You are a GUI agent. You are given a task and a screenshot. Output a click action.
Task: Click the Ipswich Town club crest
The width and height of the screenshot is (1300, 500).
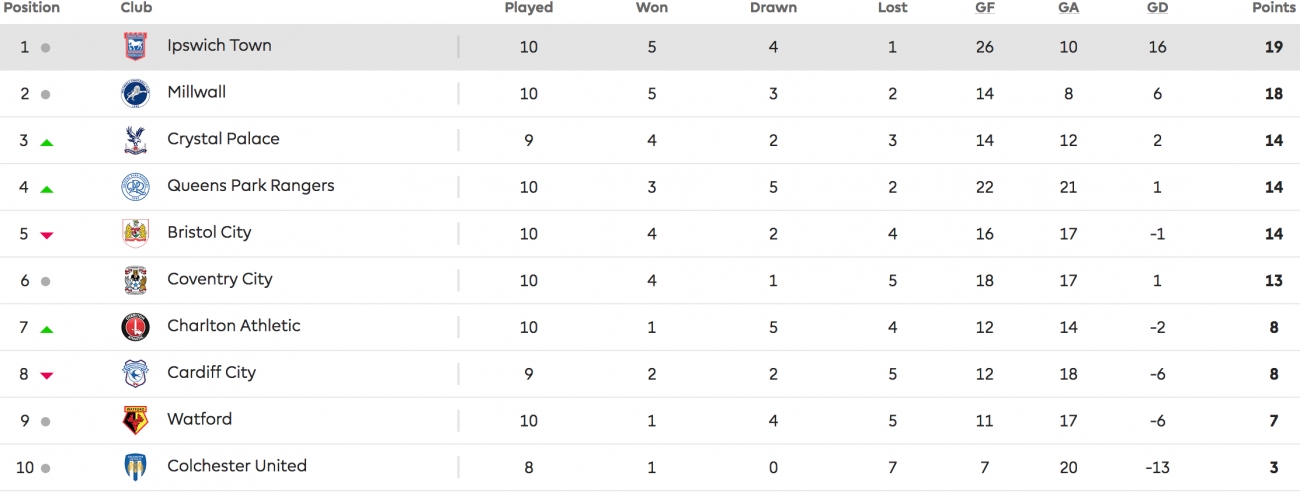[135, 47]
